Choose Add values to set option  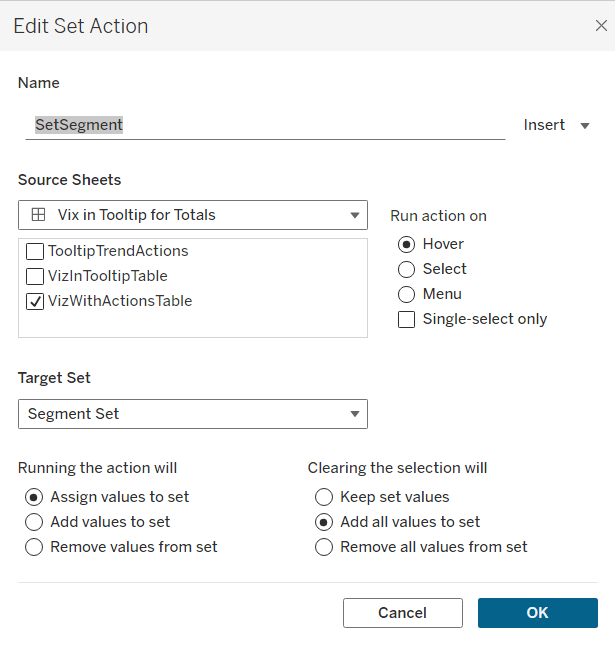click(34, 522)
